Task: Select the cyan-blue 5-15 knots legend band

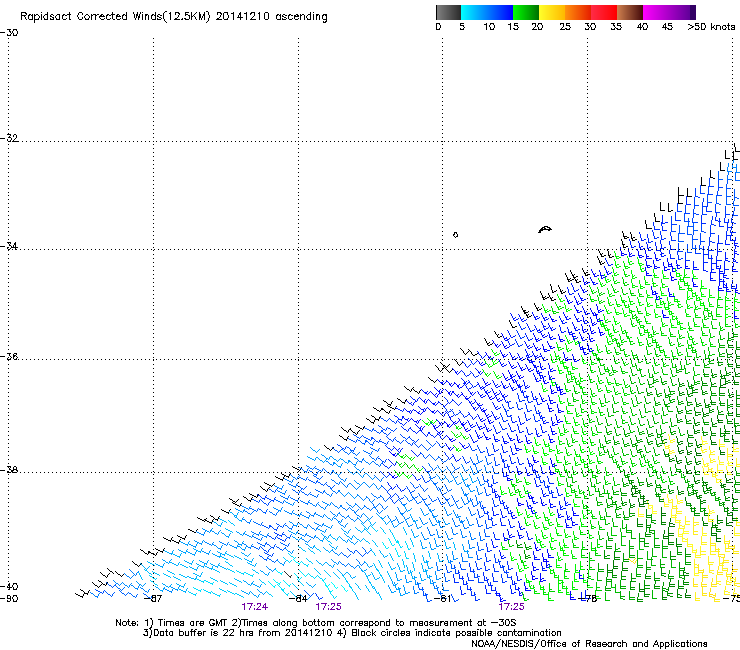Action: (x=487, y=12)
